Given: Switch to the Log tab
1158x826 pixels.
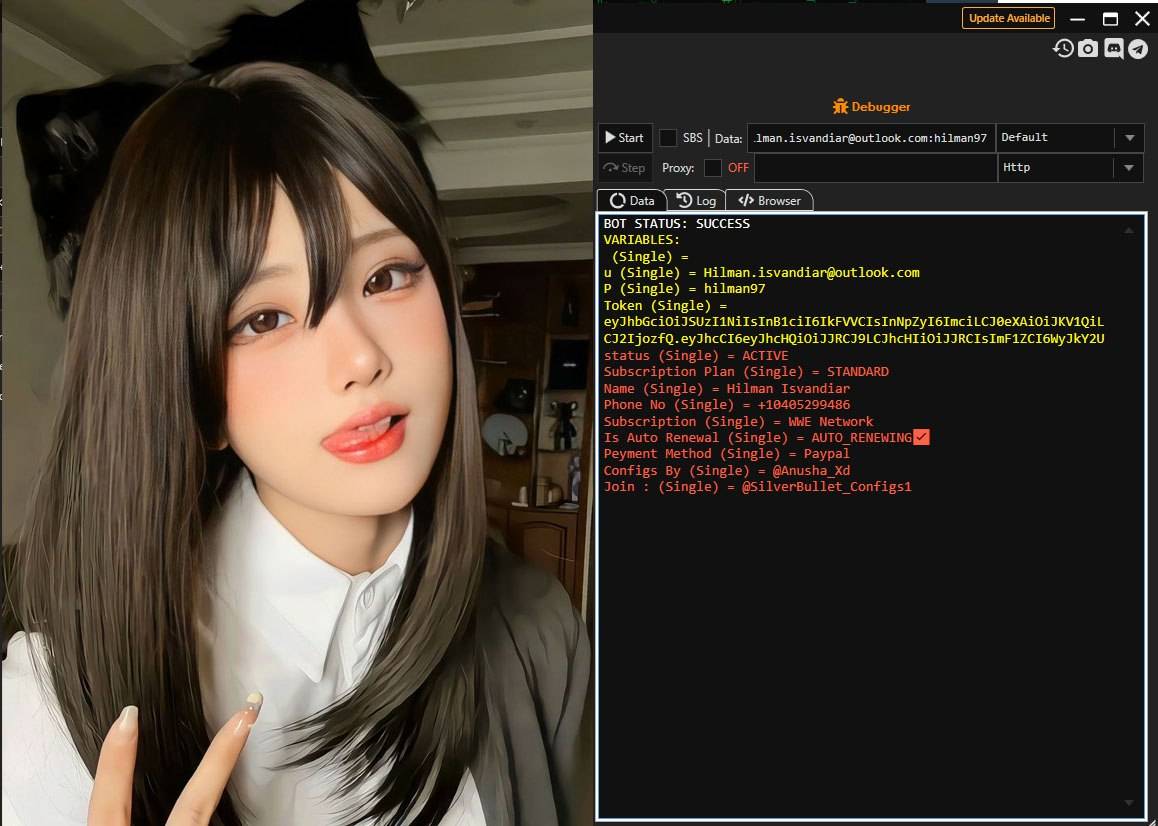Looking at the screenshot, I should [x=696, y=200].
